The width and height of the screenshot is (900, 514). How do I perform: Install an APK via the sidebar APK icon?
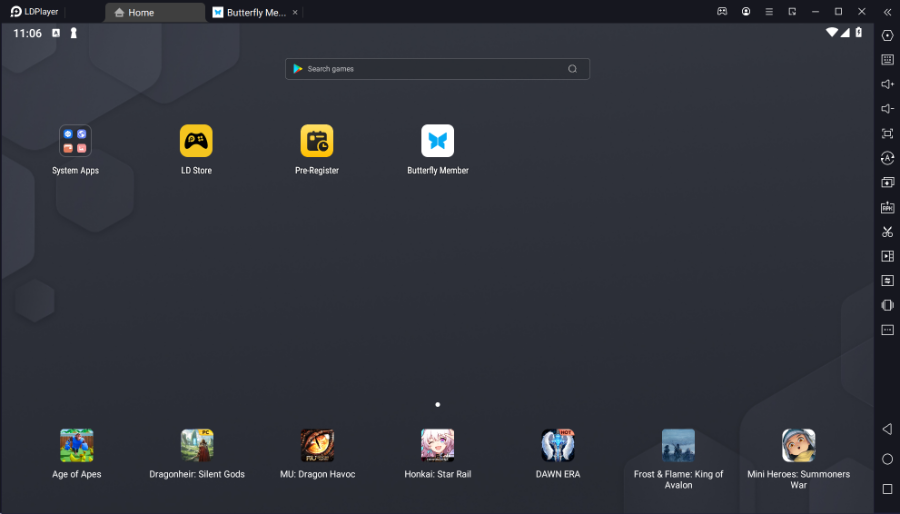[x=887, y=207]
